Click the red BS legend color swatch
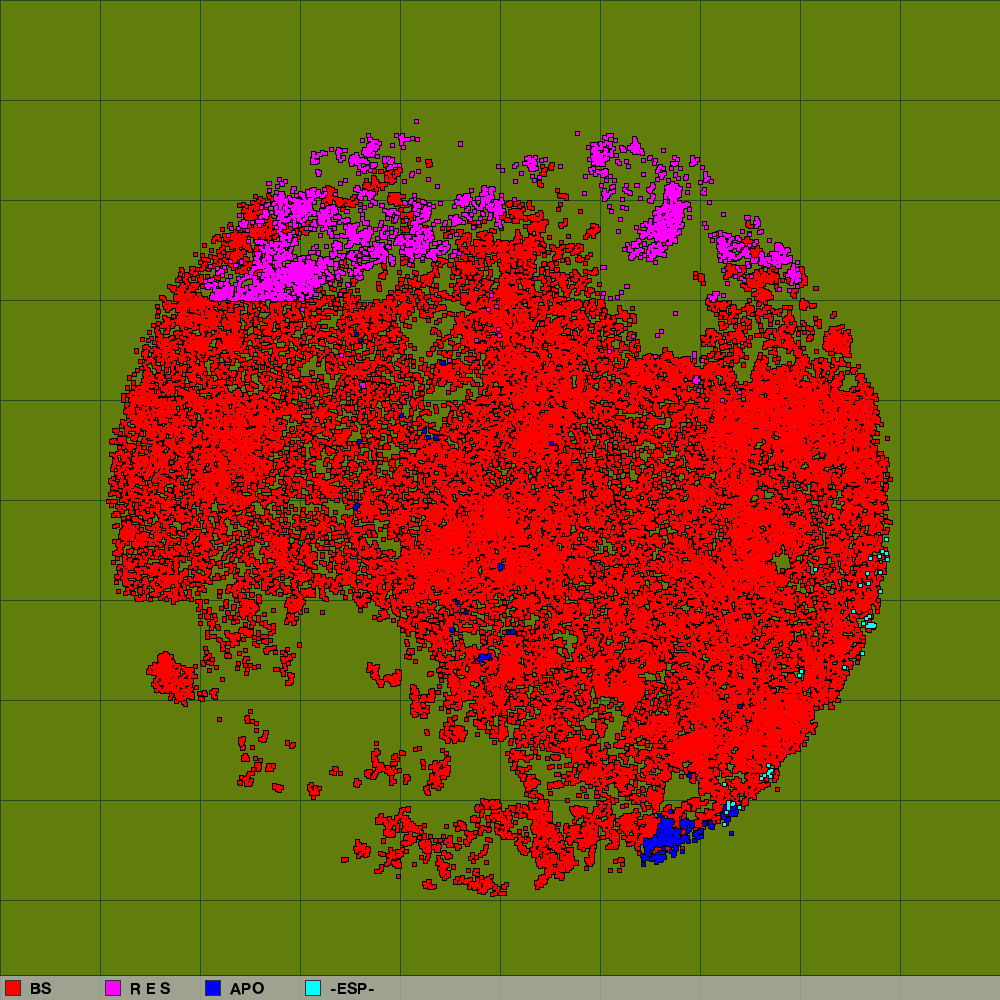Image resolution: width=1000 pixels, height=1000 pixels. coord(13,988)
